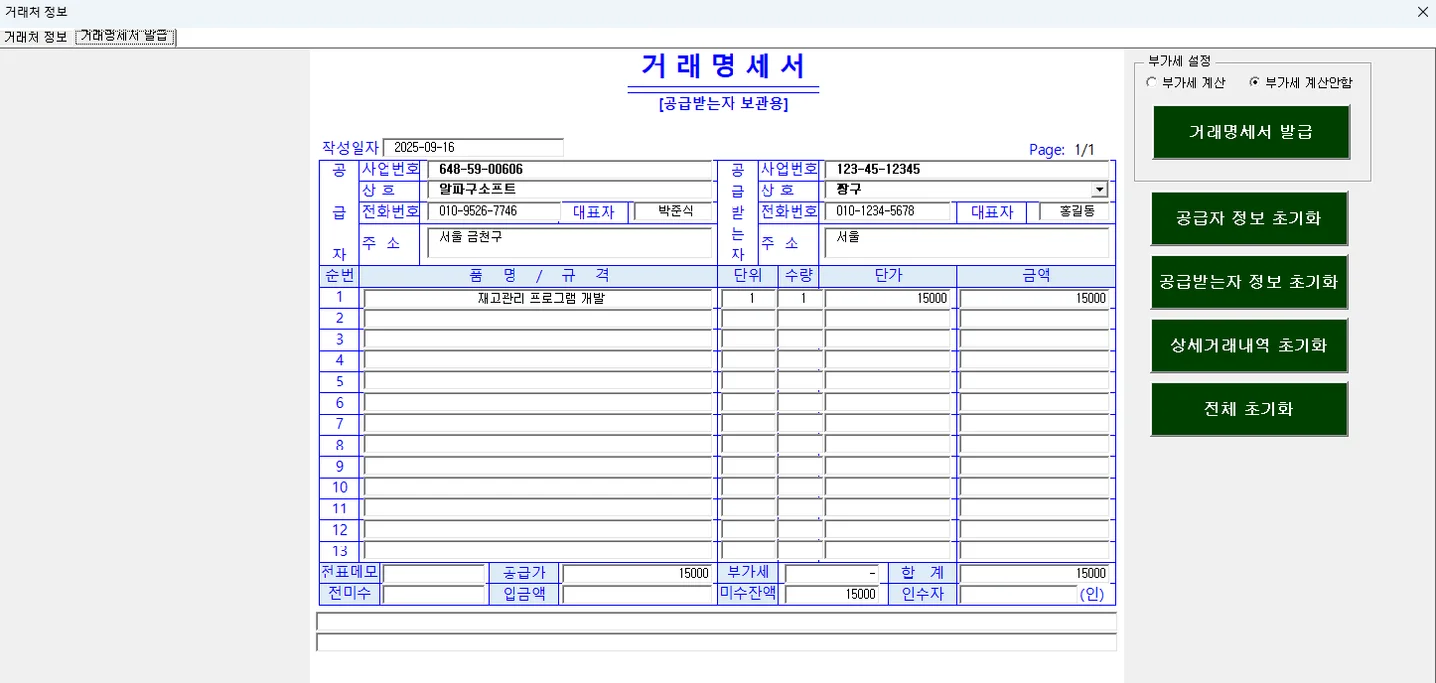Open the recipient 상호 dropdown arrow
1436x683 pixels.
1100,189
